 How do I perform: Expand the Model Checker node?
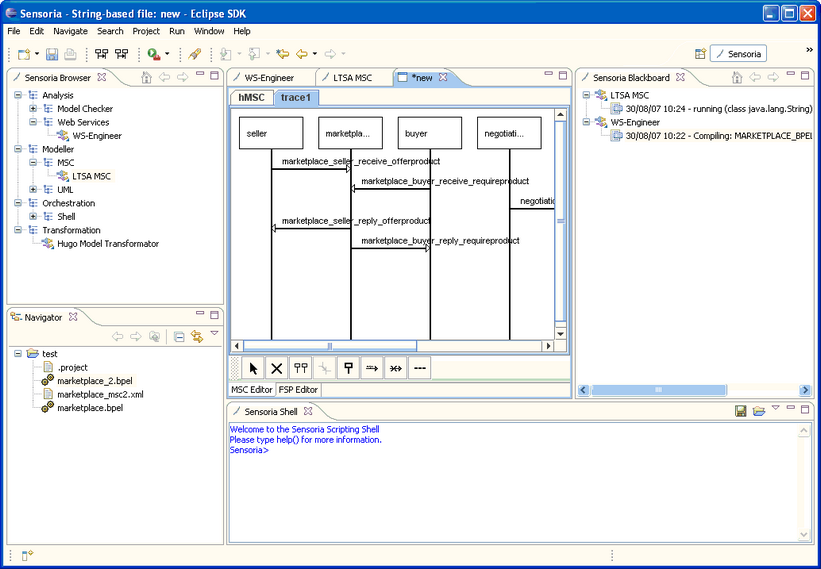pos(33,109)
